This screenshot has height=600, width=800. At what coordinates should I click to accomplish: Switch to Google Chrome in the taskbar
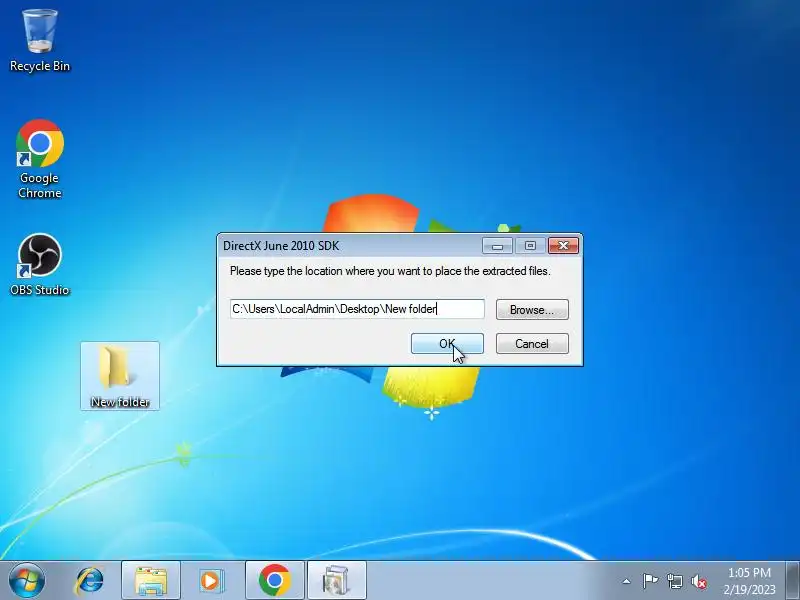click(274, 581)
